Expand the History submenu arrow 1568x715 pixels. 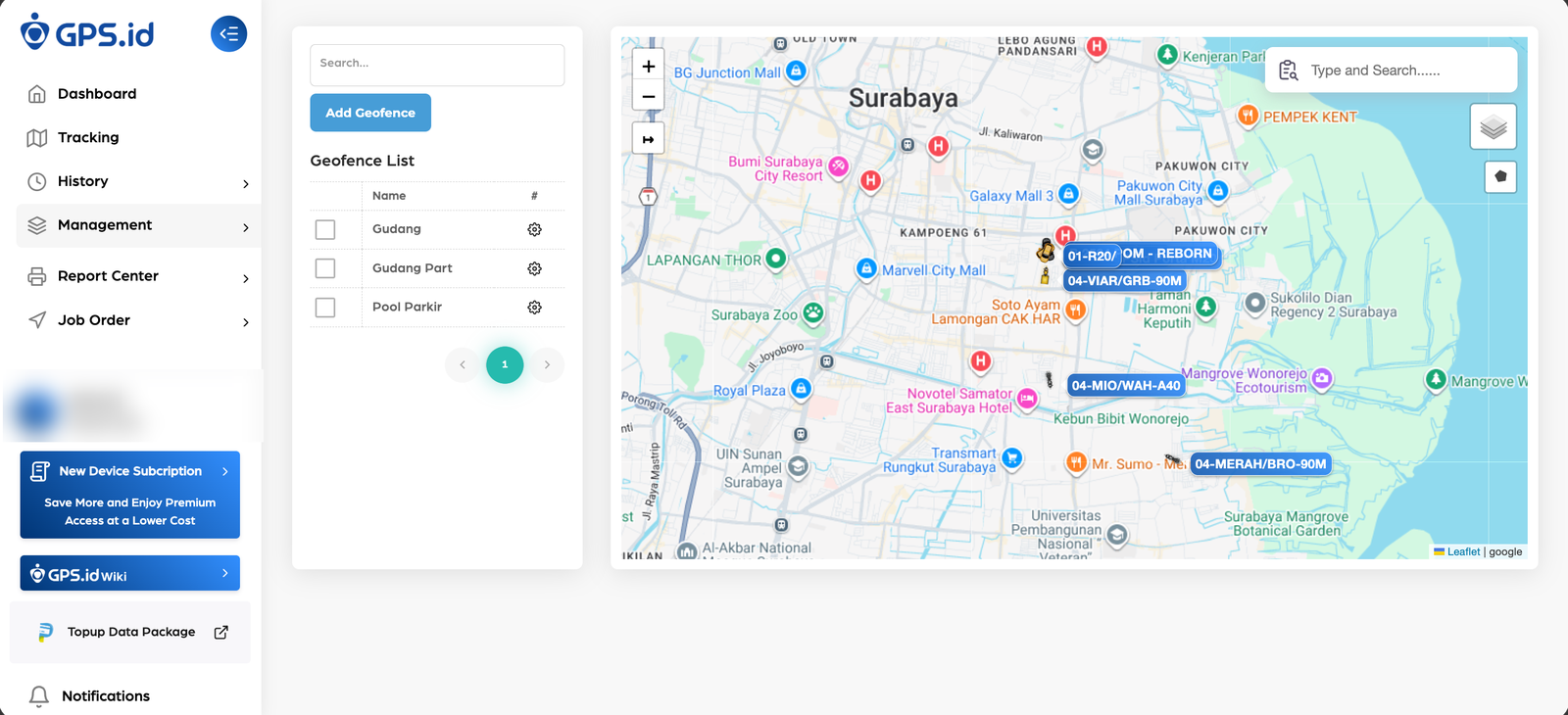point(246,183)
